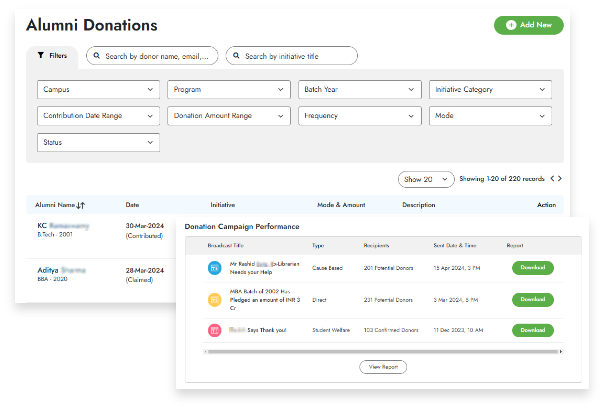Screen dimensions: 604x410
Task: Go to previous page of records
Action: click(550, 179)
